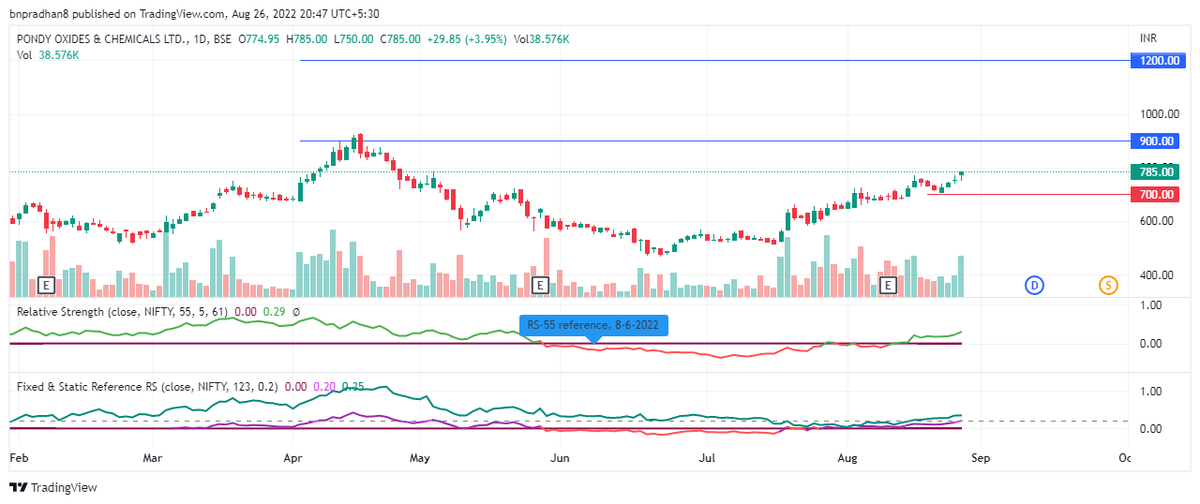This screenshot has height=504, width=1200.
Task: Click the earnings E marker in August
Action: pos(887,285)
